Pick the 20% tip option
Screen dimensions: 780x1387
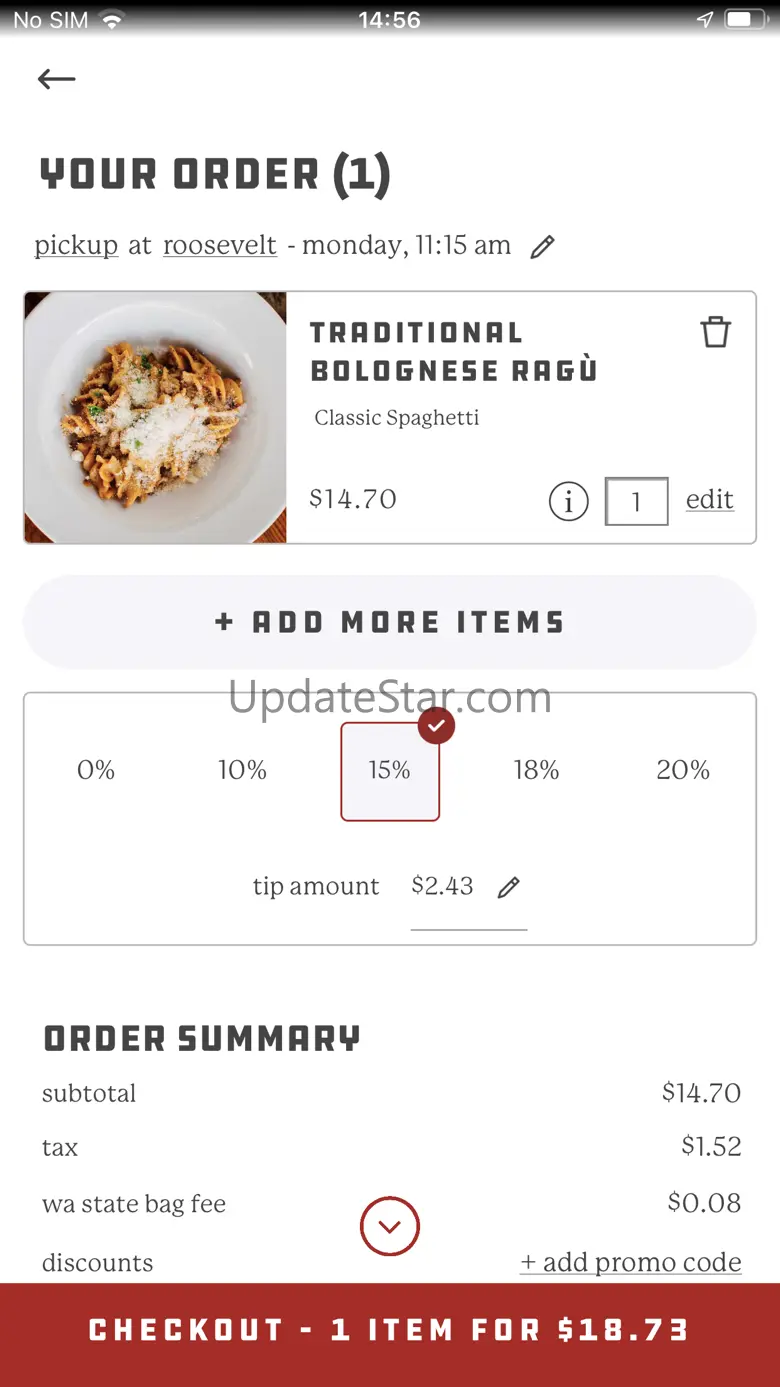point(683,770)
